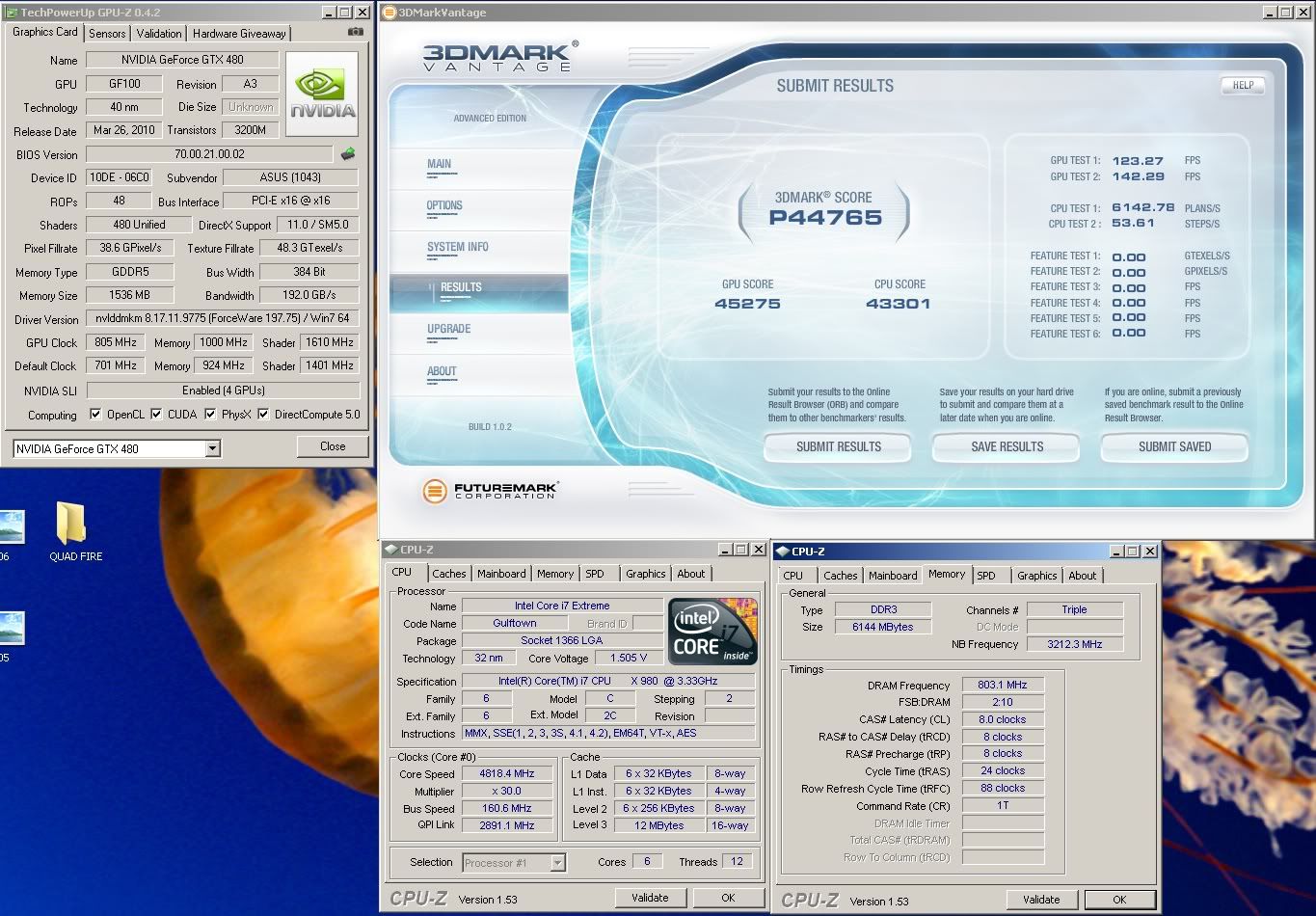Image resolution: width=1316 pixels, height=916 pixels.
Task: Open the Graphics tab in right CPU-Z
Action: point(1036,576)
